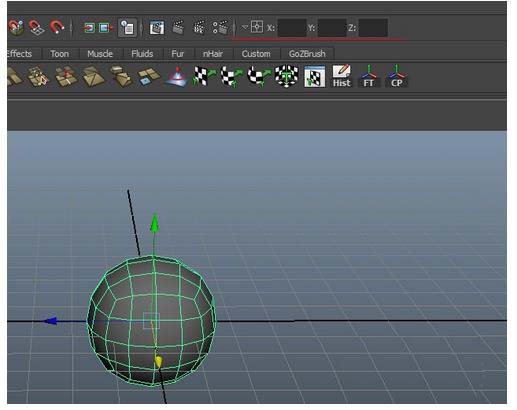Select the polygon tool icon with cursor arrow

(x=38, y=77)
